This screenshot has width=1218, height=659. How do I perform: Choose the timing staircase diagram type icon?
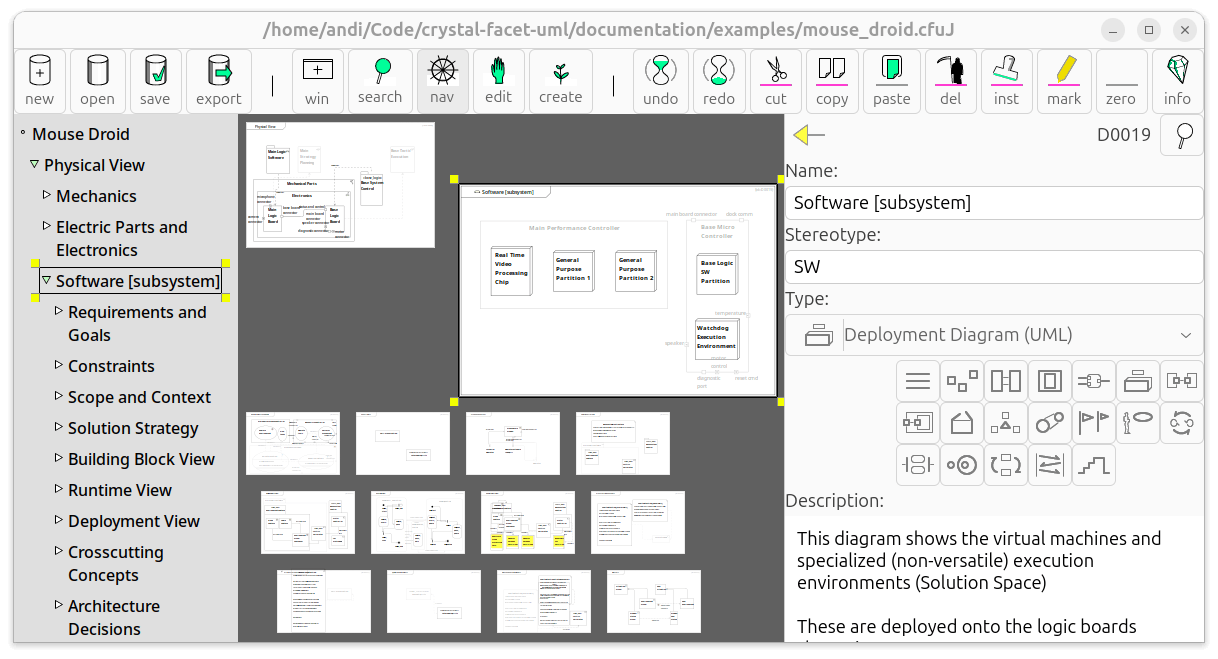1093,465
